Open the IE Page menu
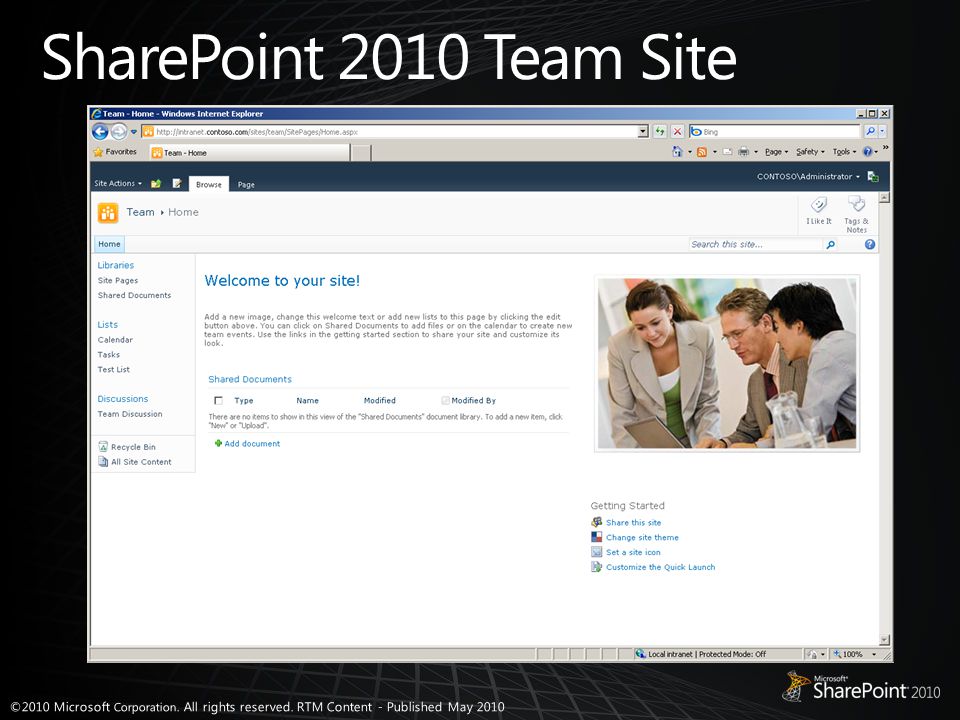960x720 pixels. pos(776,152)
